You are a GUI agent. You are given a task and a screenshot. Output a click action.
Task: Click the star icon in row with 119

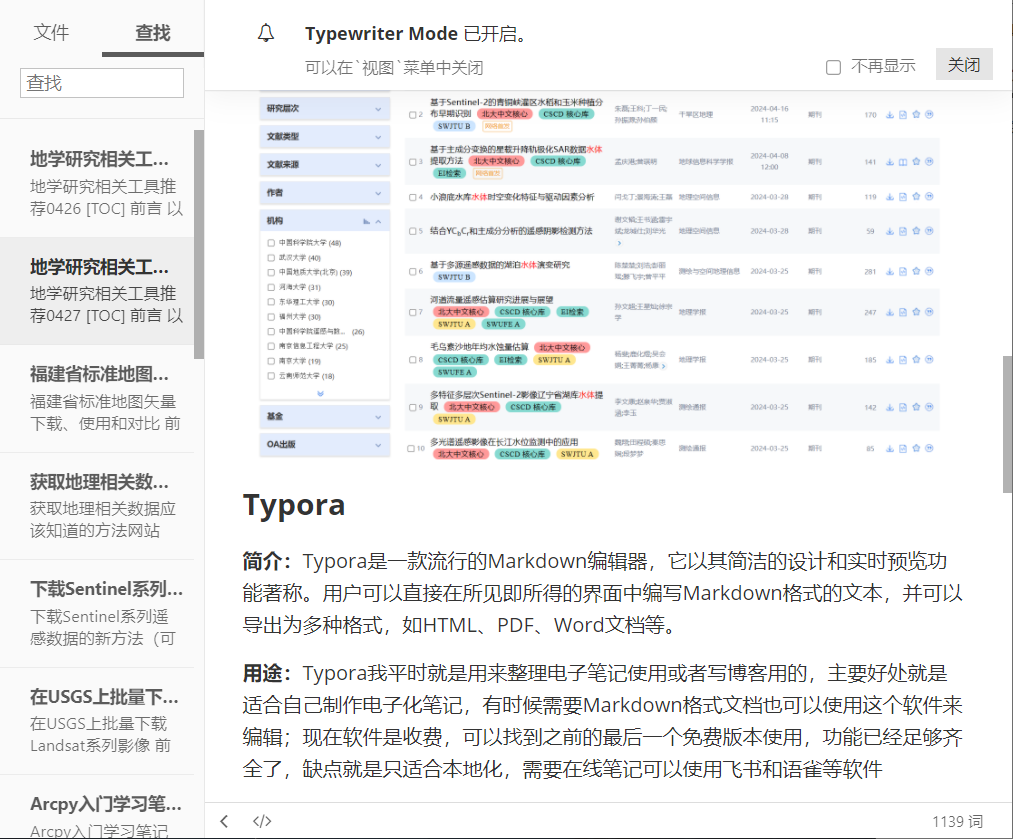click(x=916, y=196)
